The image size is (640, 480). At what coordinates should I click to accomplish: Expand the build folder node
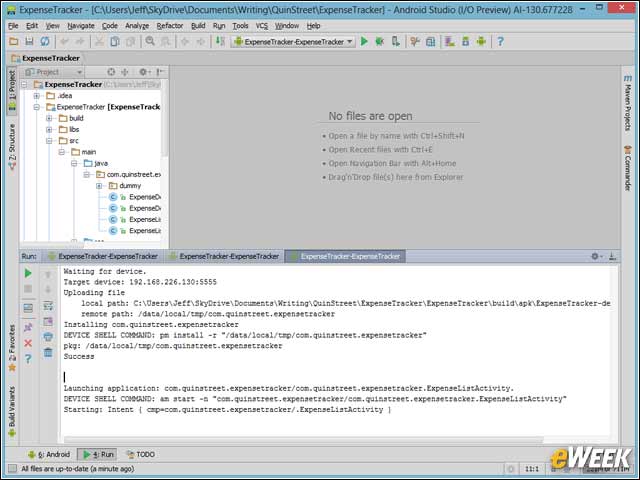point(49,118)
